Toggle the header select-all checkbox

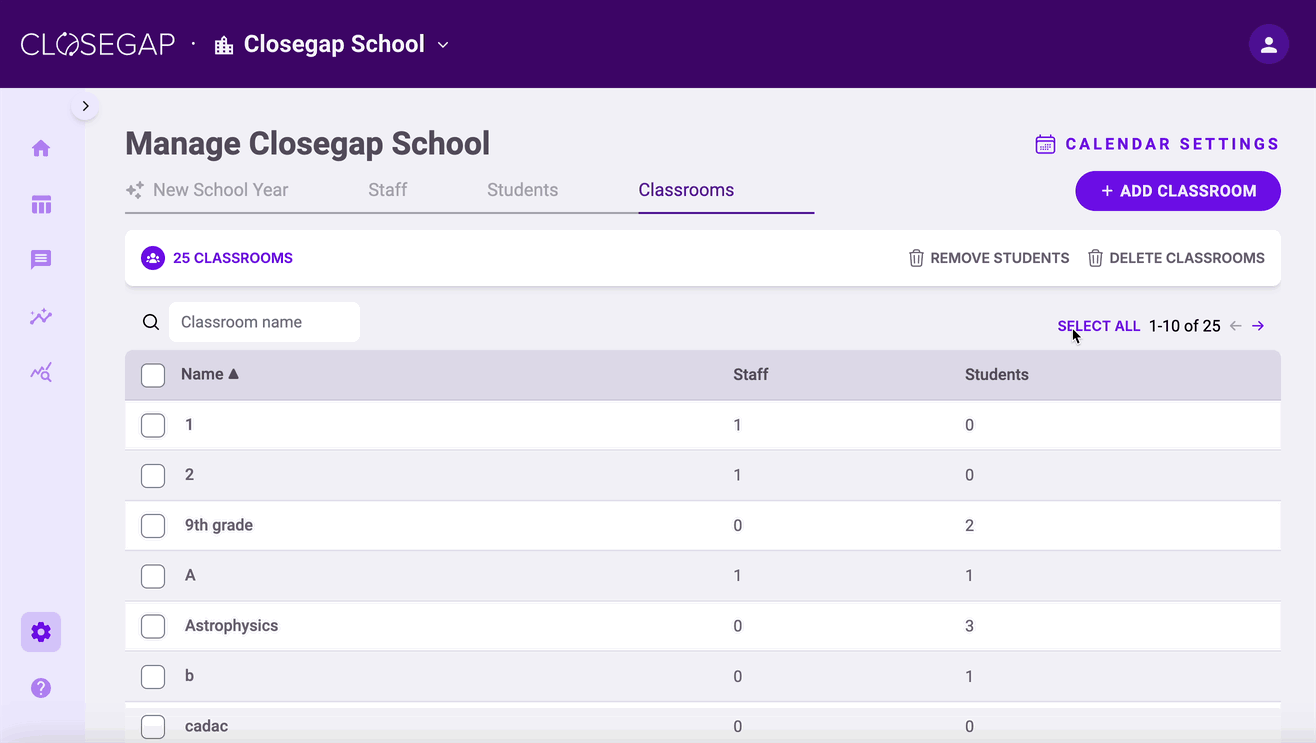153,375
